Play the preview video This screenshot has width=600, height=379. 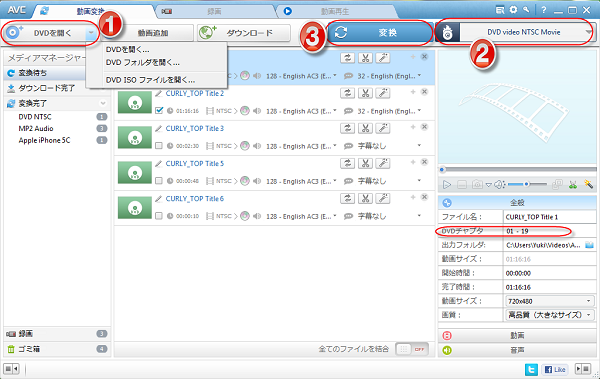coord(447,185)
